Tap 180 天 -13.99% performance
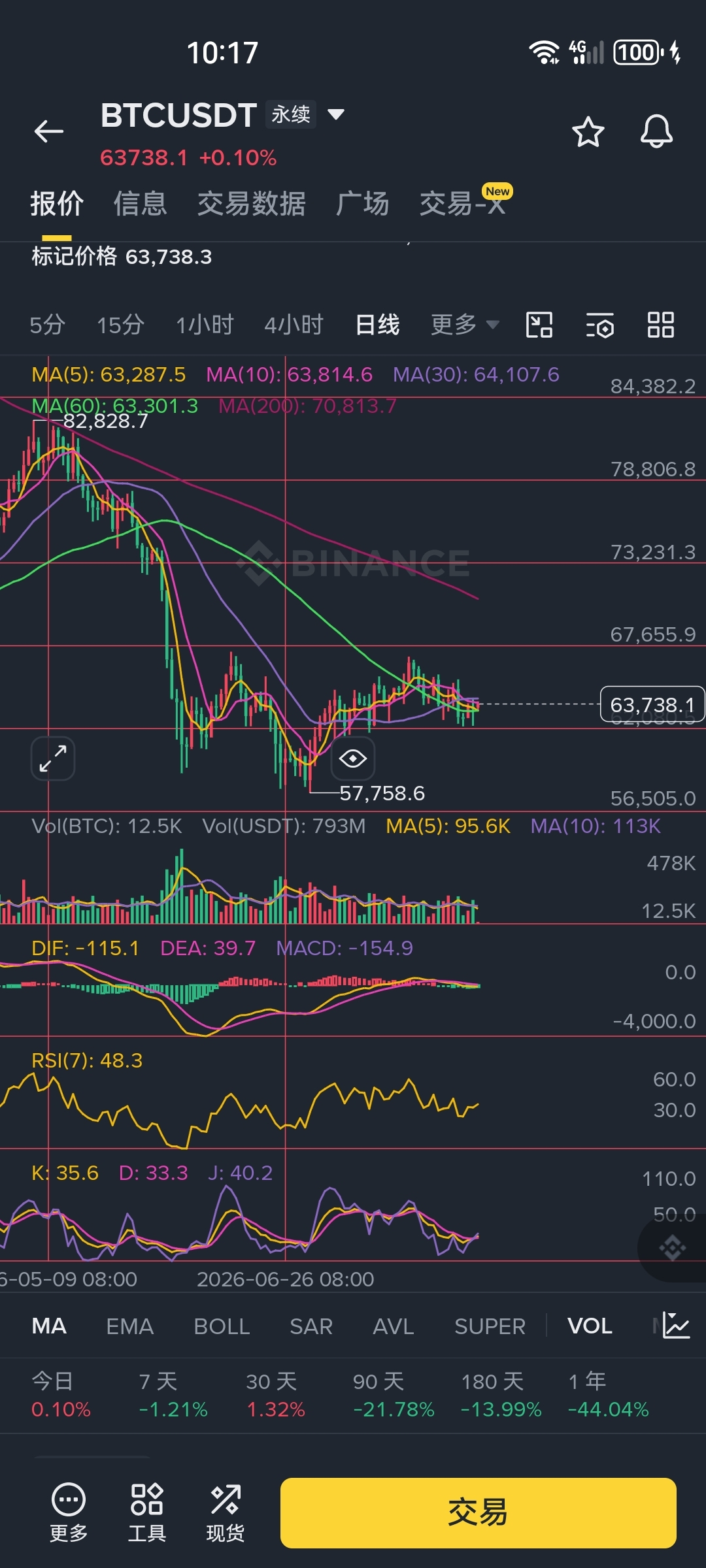This screenshot has width=706, height=1568. pos(501,1395)
